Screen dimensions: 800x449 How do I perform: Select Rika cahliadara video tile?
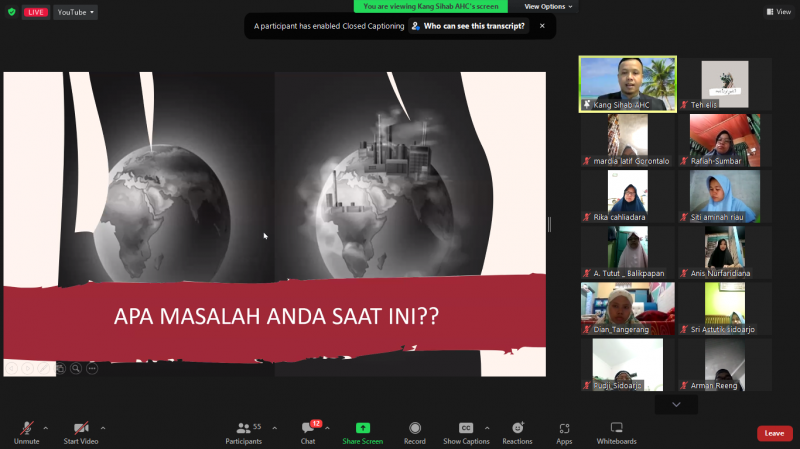628,196
